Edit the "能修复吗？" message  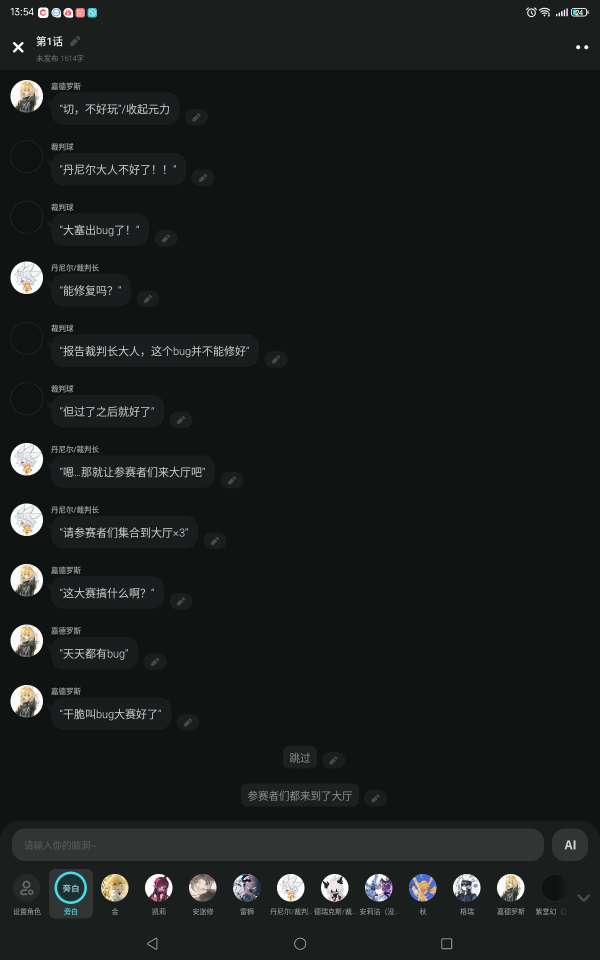click(148, 299)
